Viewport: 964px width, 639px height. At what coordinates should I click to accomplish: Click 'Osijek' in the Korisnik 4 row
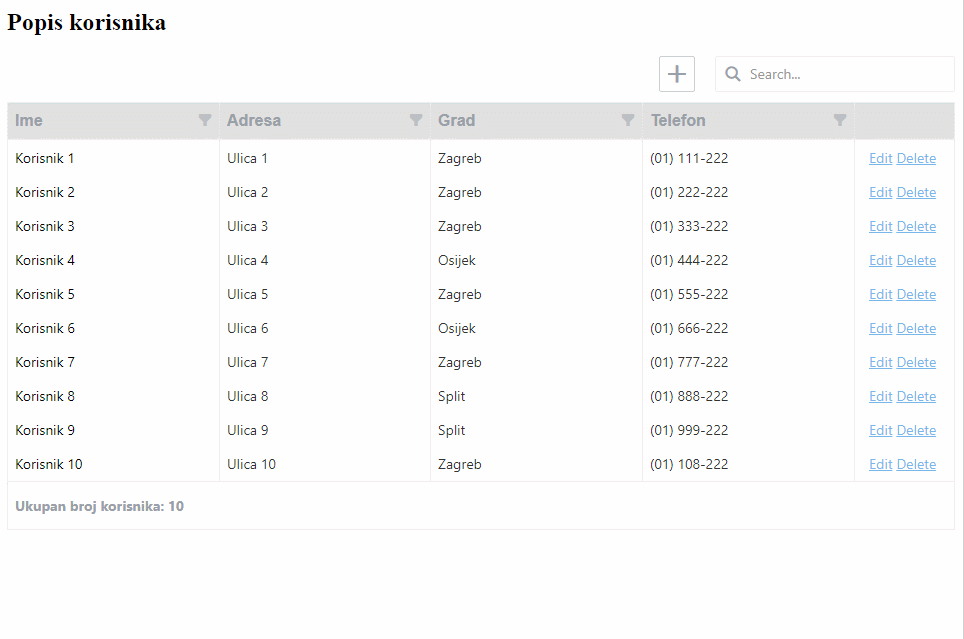click(x=457, y=260)
